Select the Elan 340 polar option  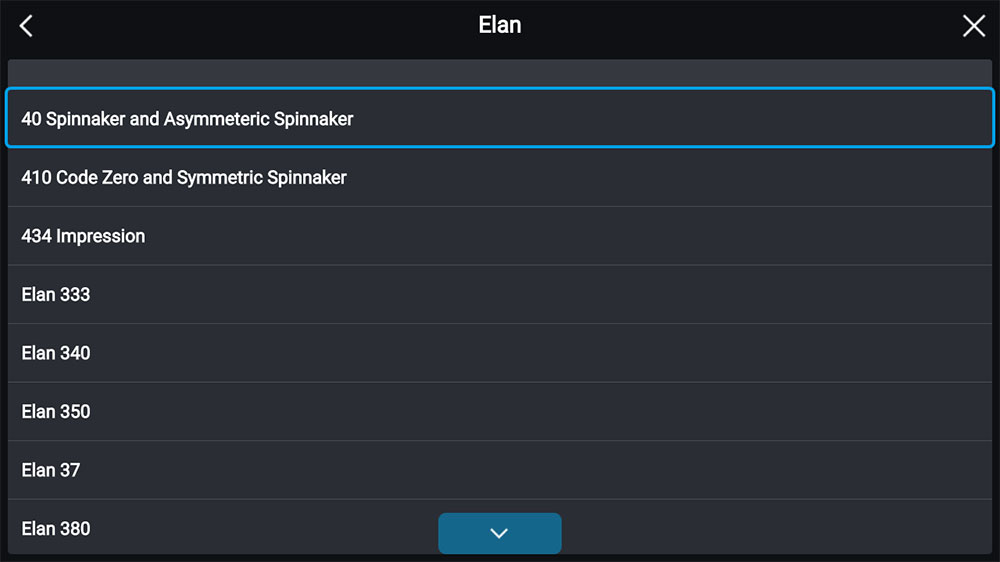tap(500, 353)
